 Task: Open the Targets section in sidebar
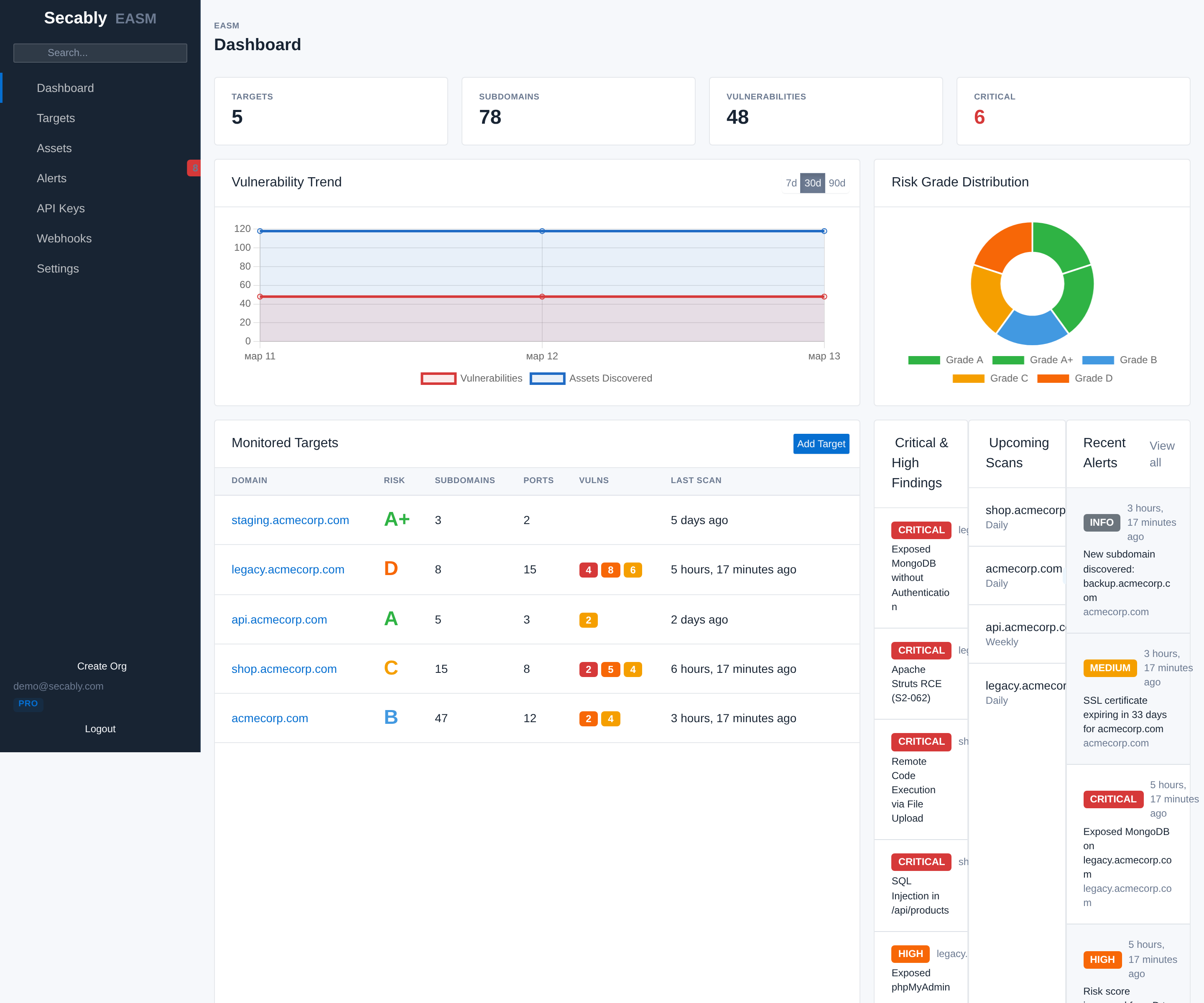(56, 118)
